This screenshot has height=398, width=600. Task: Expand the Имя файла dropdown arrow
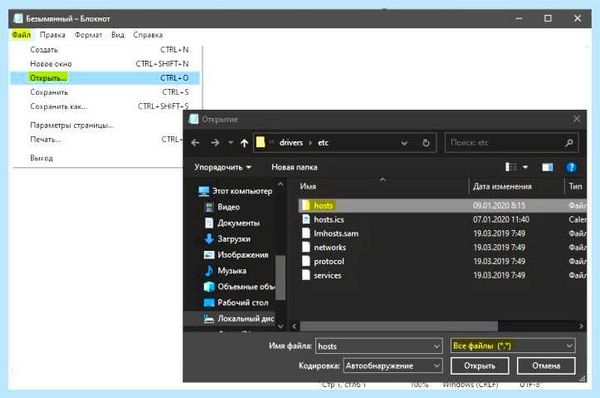(437, 346)
